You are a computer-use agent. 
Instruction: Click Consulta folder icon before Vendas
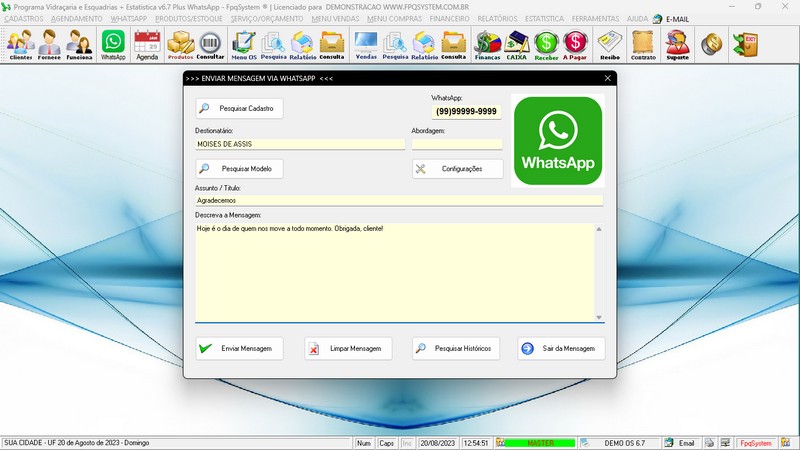332,45
